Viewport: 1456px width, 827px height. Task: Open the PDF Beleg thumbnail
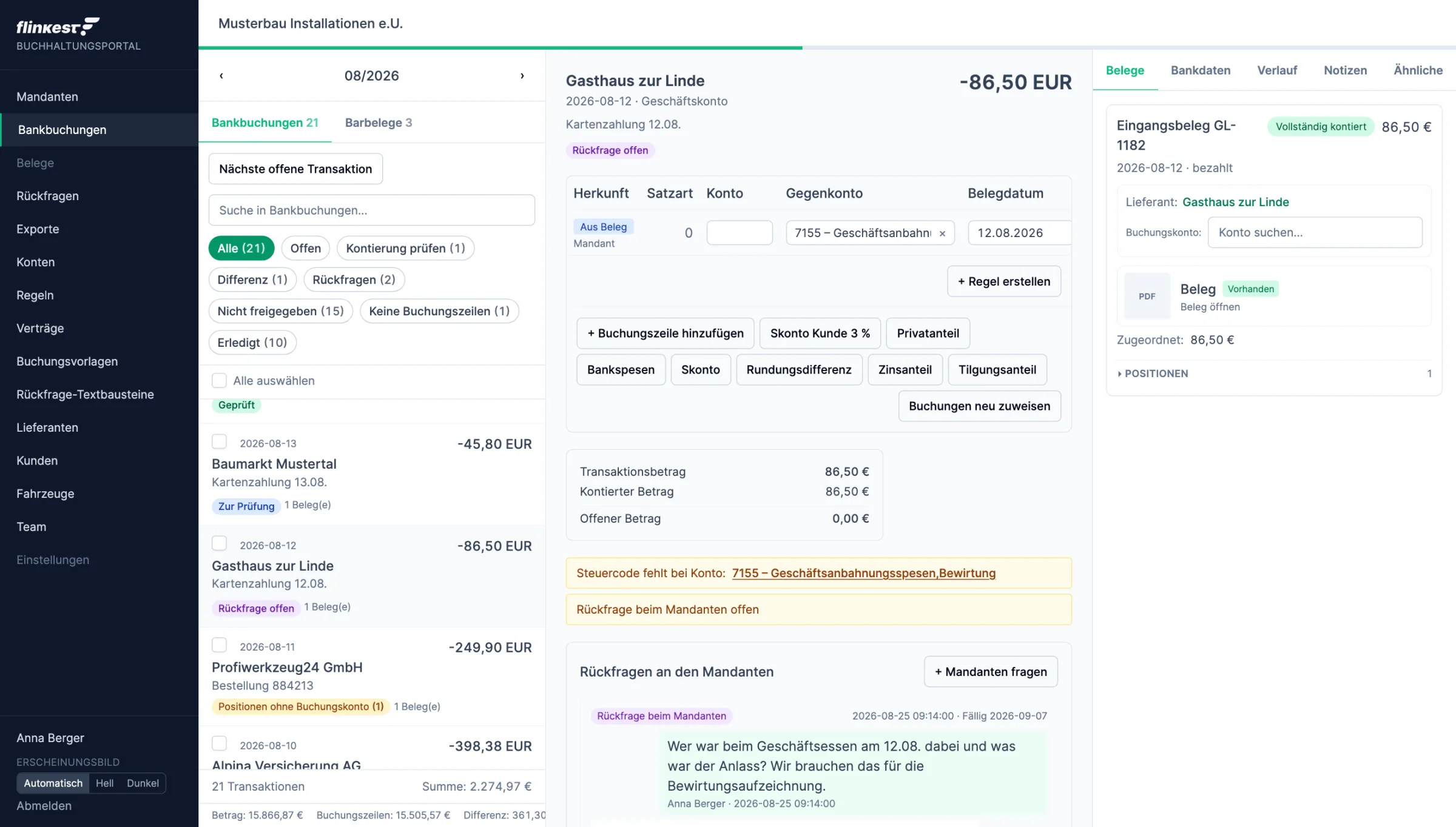pyautogui.click(x=1147, y=296)
